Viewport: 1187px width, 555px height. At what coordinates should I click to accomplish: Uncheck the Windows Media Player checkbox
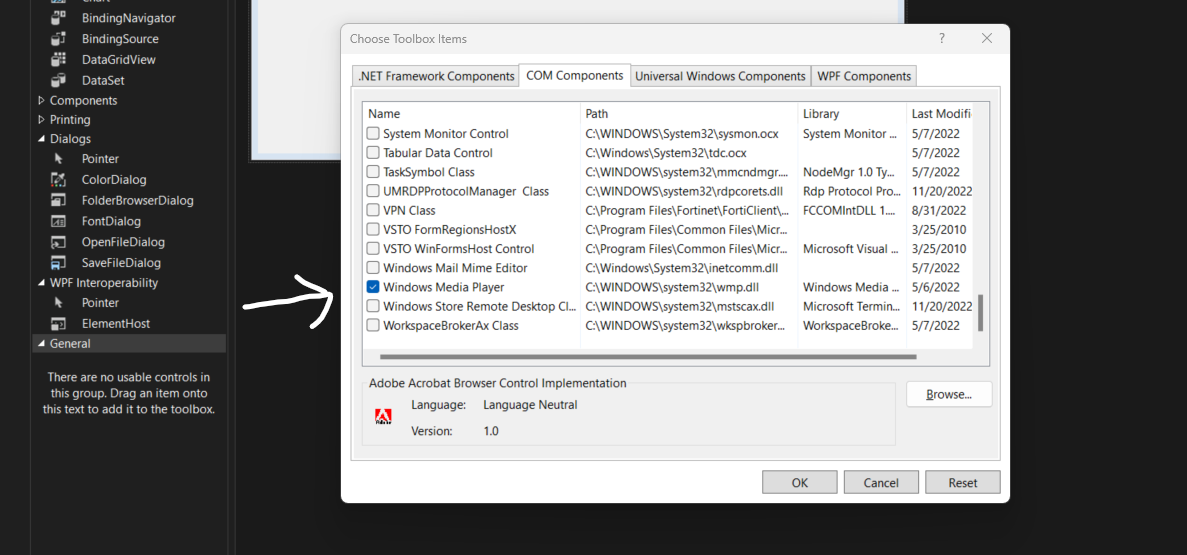[372, 288]
